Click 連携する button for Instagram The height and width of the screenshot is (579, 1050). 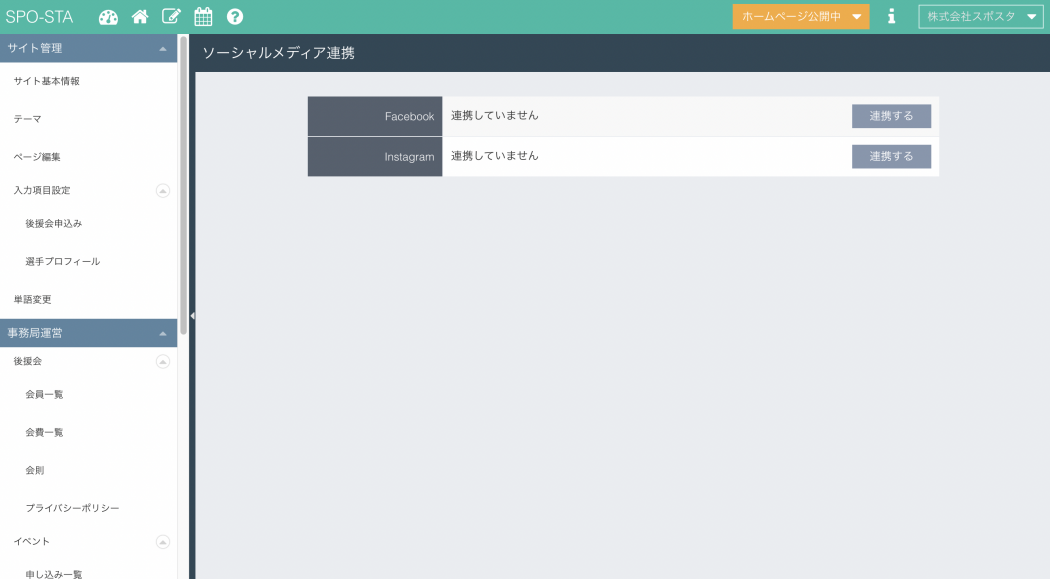891,157
